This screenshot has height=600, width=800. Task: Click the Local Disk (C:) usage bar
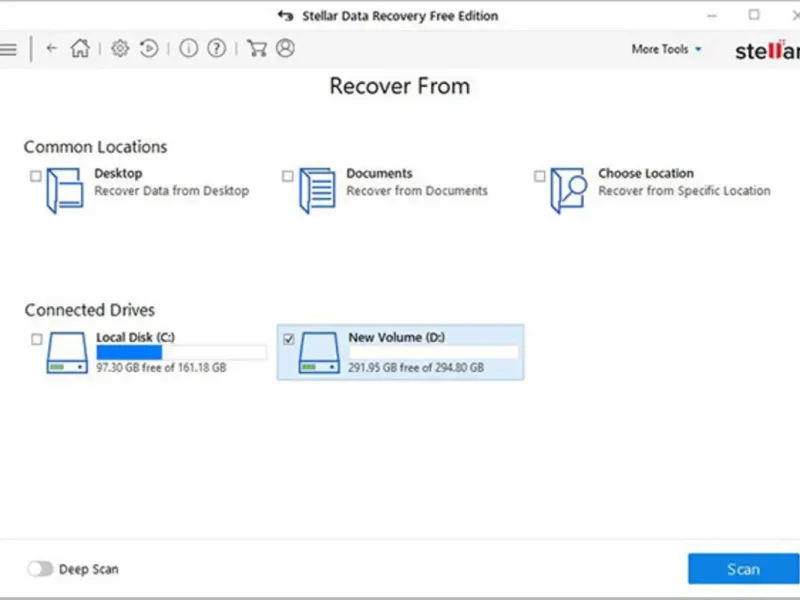(x=182, y=353)
